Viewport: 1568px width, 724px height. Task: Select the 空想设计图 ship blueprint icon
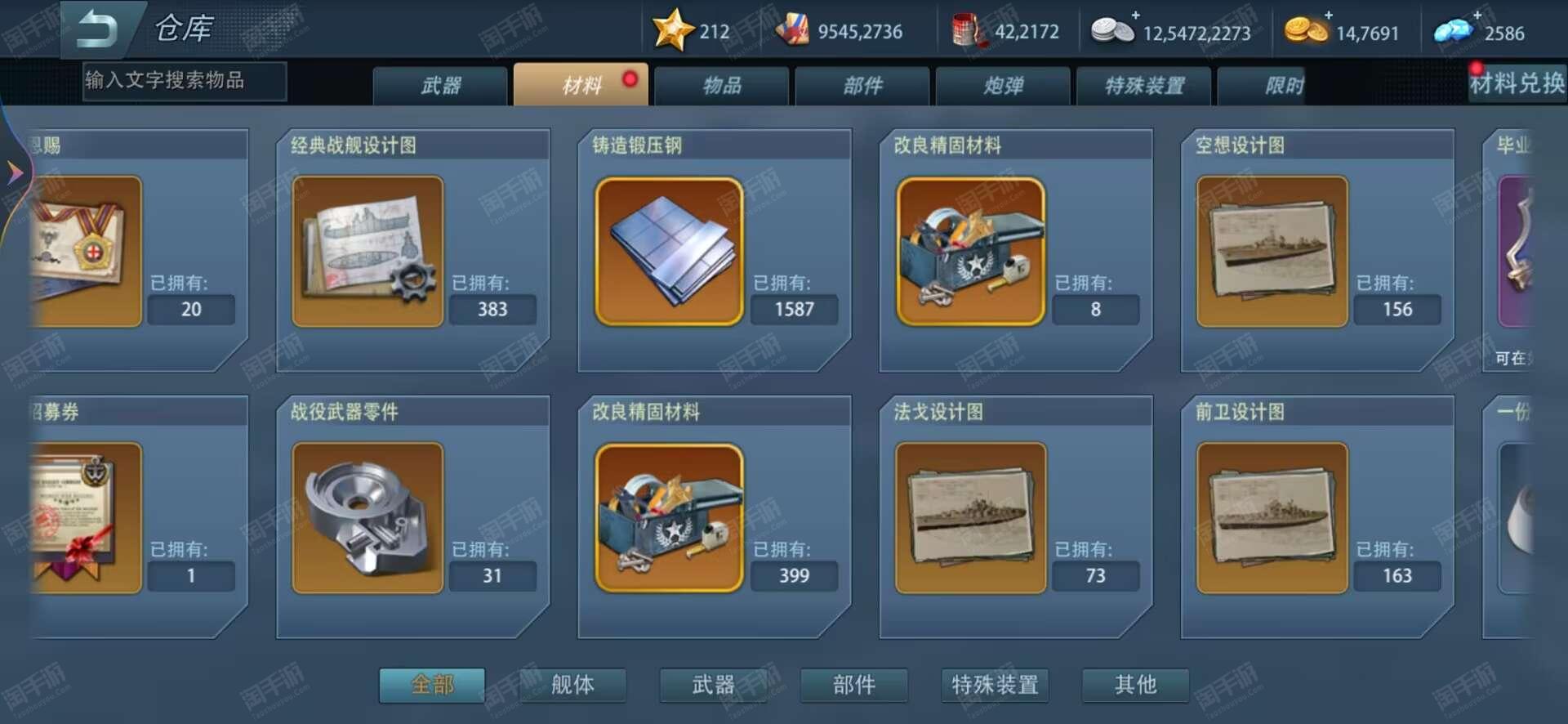click(x=1272, y=252)
